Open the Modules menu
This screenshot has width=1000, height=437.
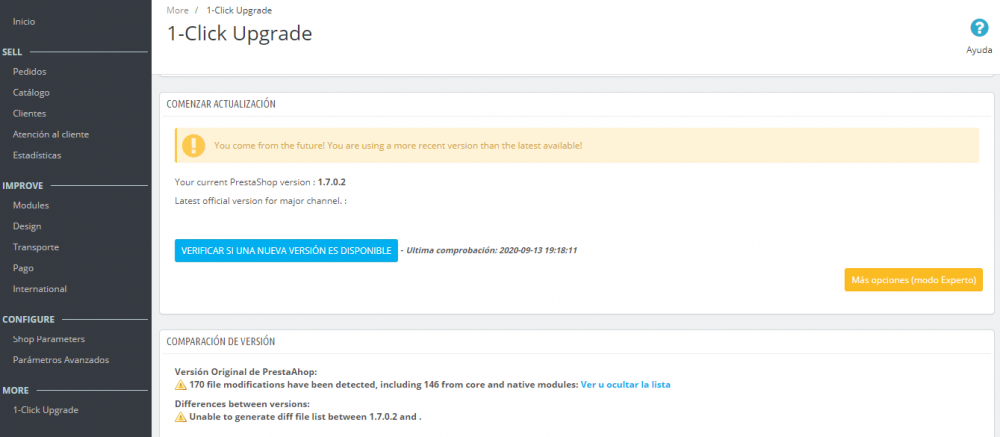click(31, 205)
